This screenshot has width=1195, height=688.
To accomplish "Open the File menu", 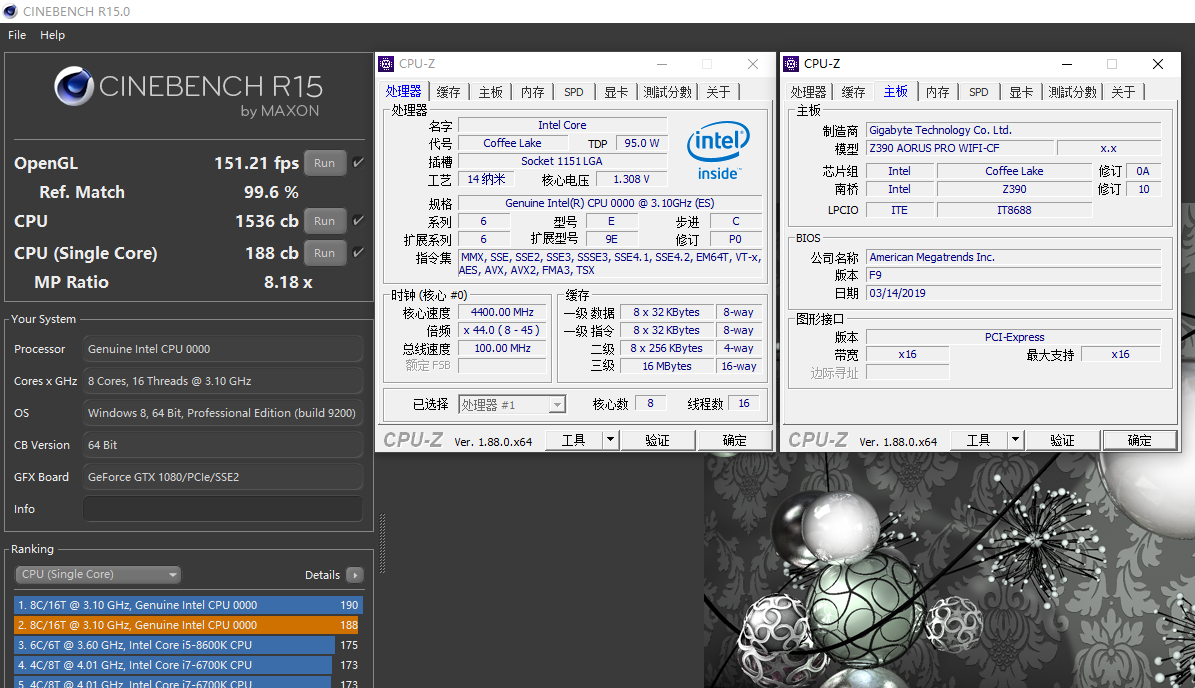I will pos(17,35).
